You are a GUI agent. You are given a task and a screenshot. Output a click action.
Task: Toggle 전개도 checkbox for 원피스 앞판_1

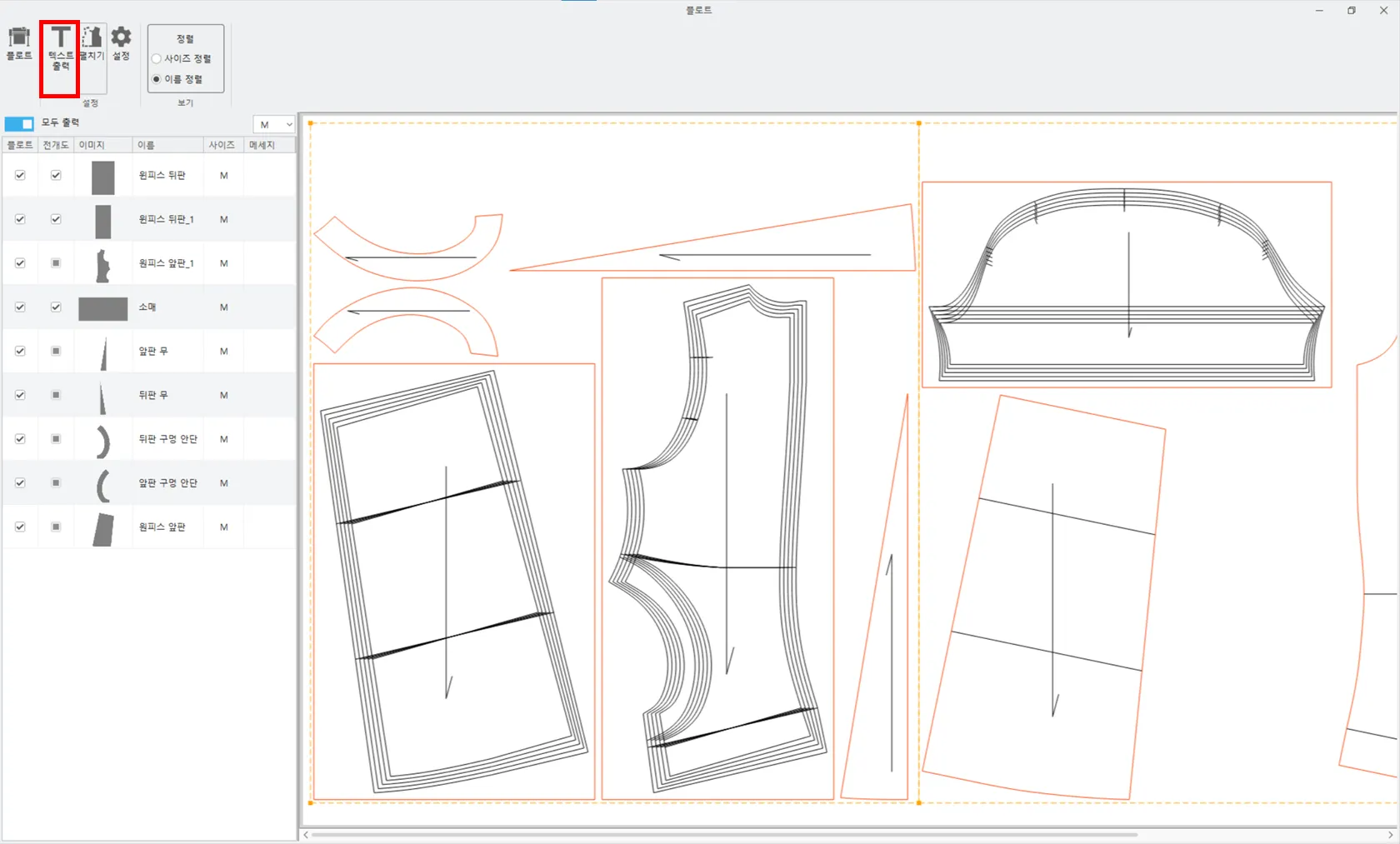pos(56,263)
